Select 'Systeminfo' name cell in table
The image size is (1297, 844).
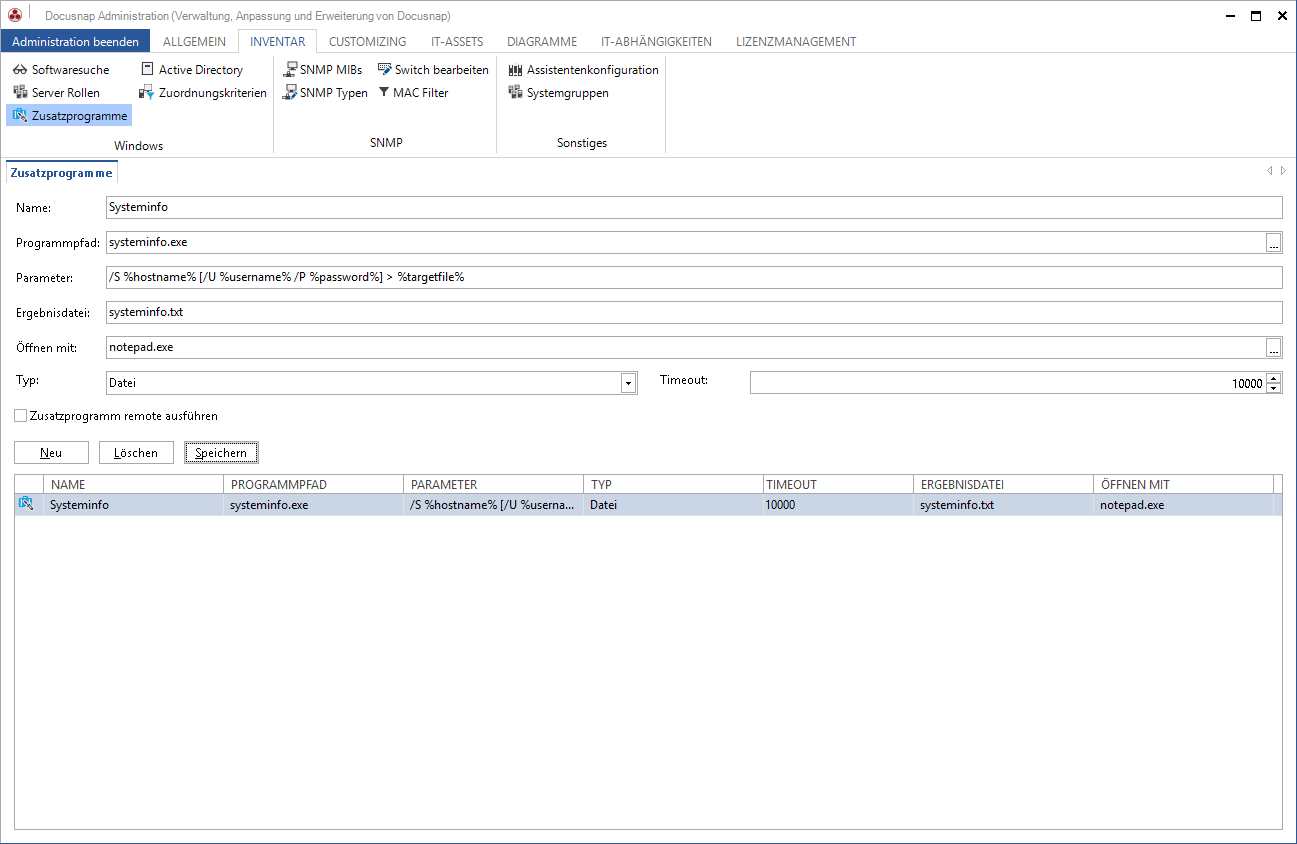click(133, 505)
